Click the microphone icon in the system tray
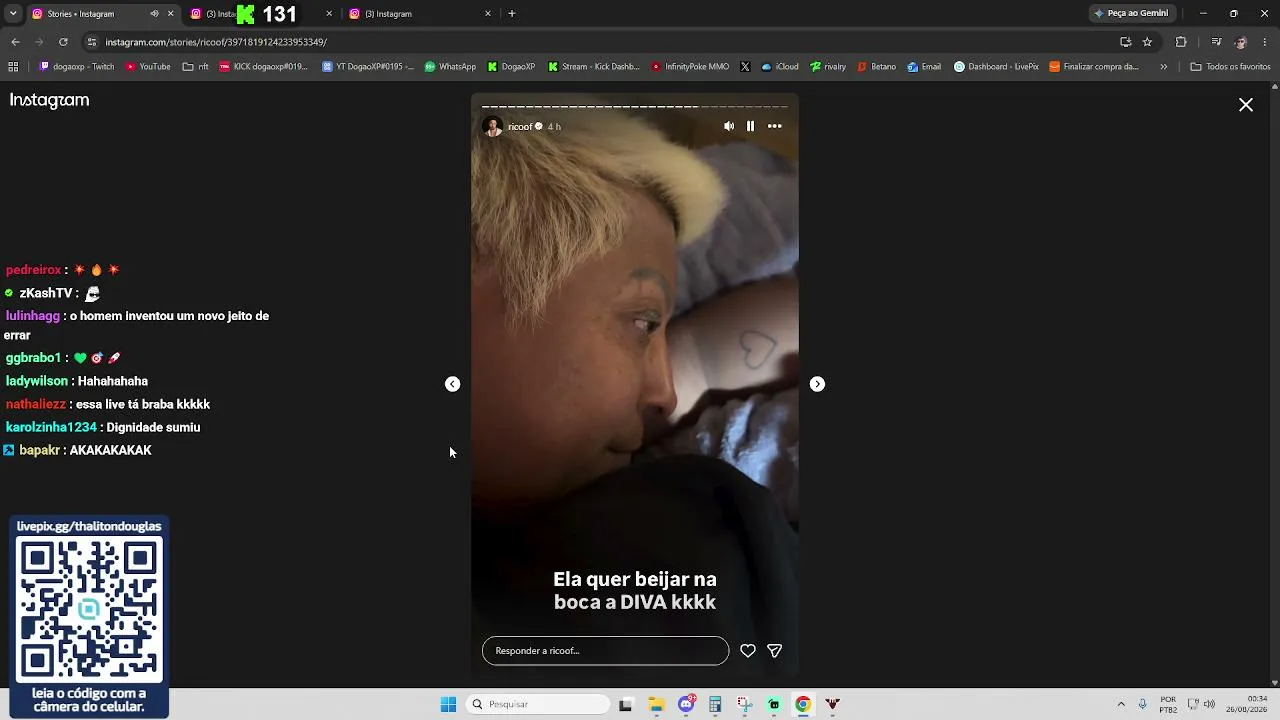 [x=1143, y=704]
